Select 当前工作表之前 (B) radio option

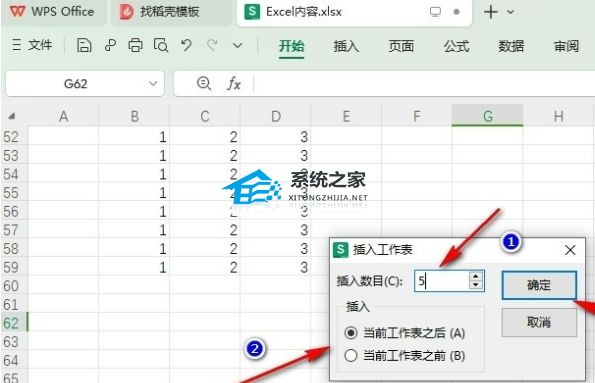[405, 356]
